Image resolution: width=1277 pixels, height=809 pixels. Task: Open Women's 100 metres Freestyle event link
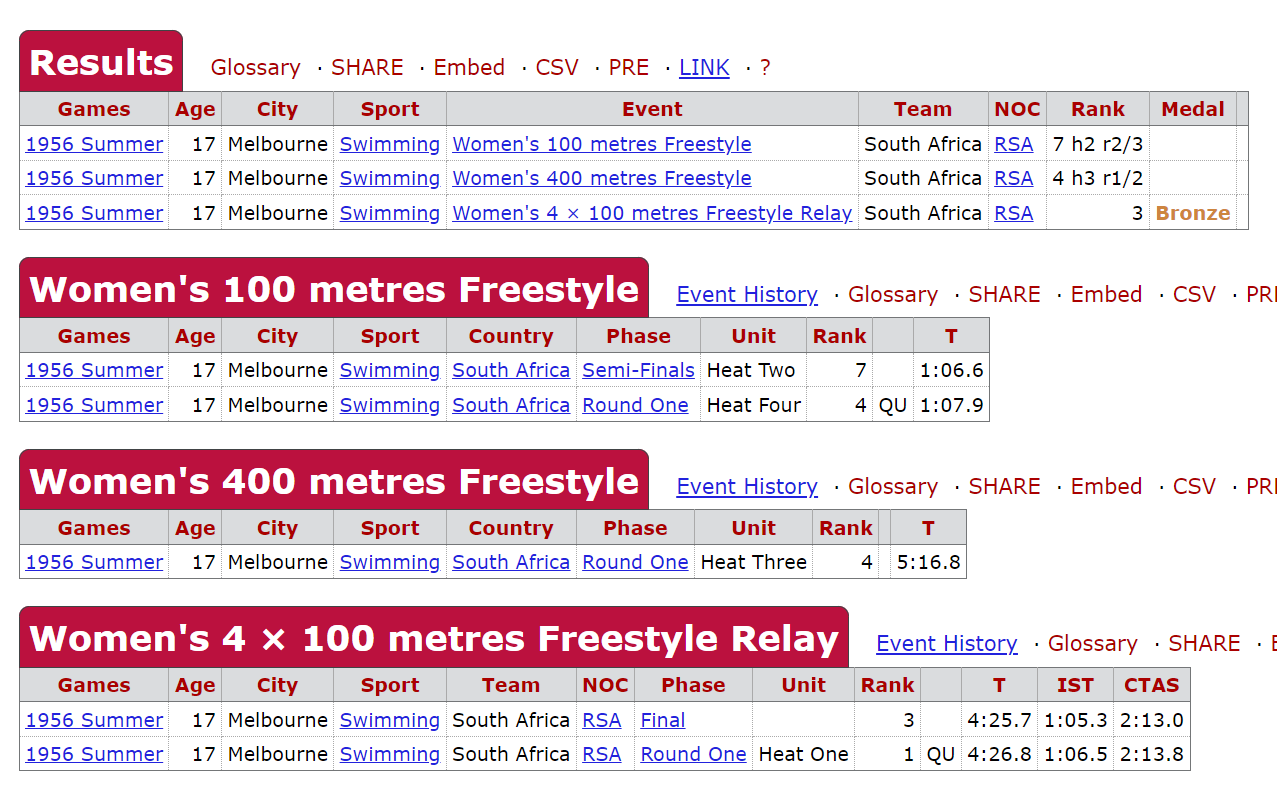tap(601, 144)
